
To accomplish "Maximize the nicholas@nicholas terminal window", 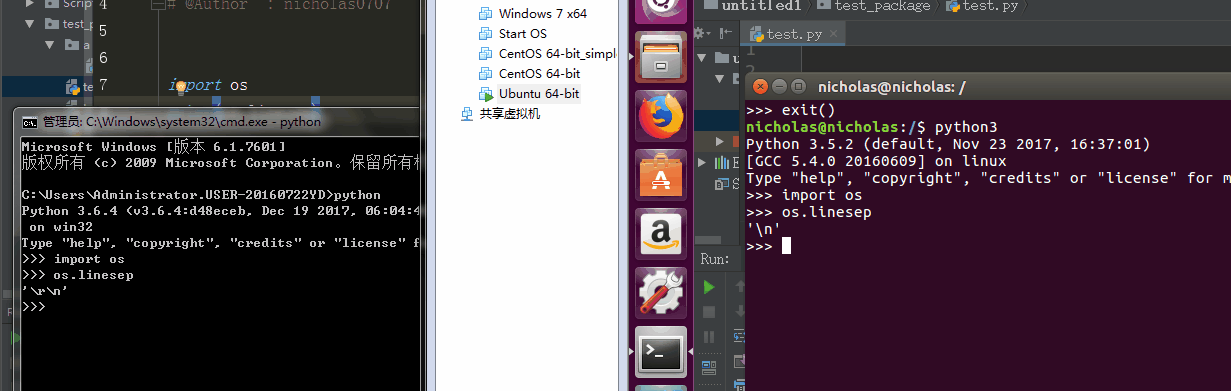I will pyautogui.click(x=798, y=87).
